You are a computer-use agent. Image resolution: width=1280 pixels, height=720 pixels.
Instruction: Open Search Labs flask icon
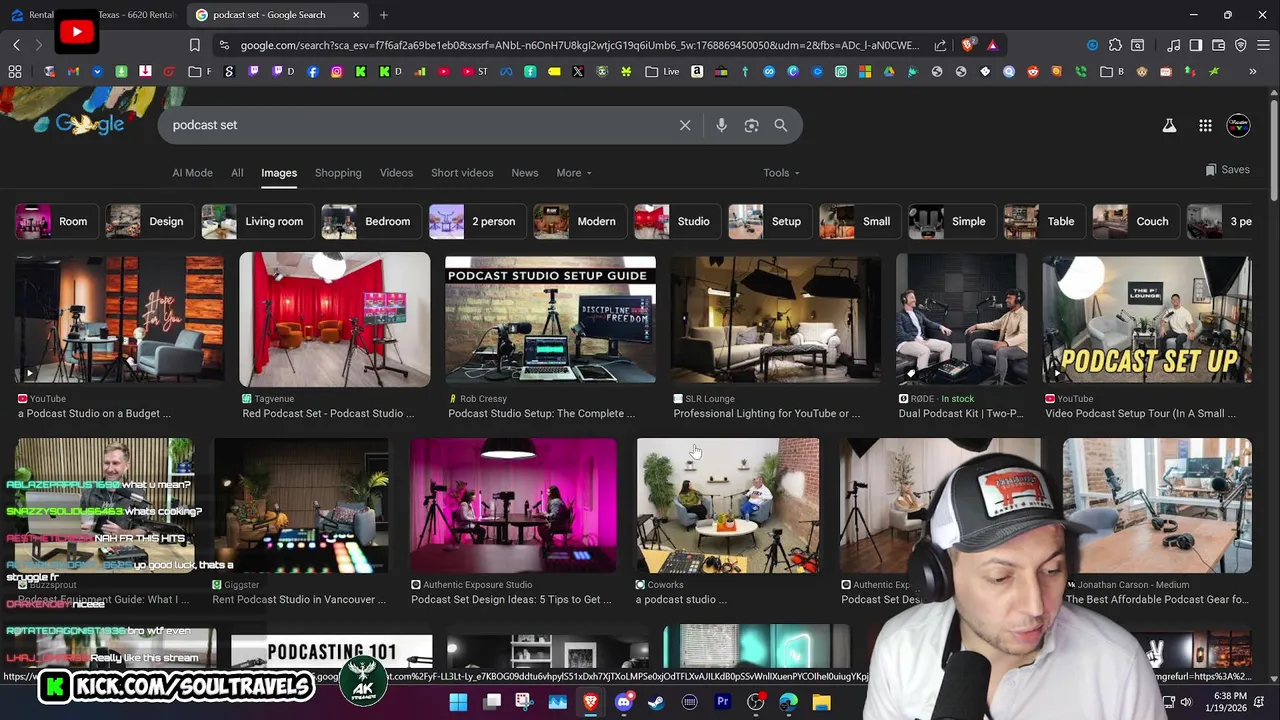click(1169, 125)
